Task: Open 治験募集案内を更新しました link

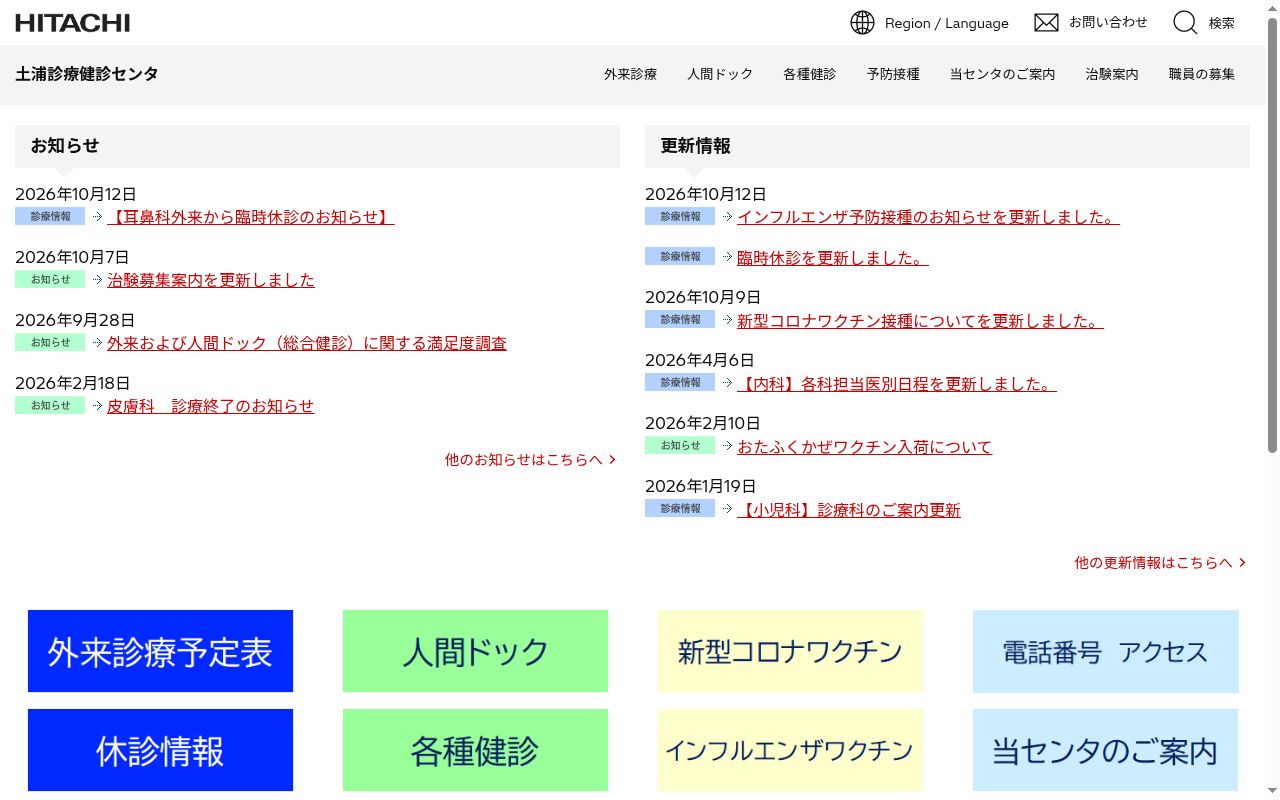Action: click(211, 280)
